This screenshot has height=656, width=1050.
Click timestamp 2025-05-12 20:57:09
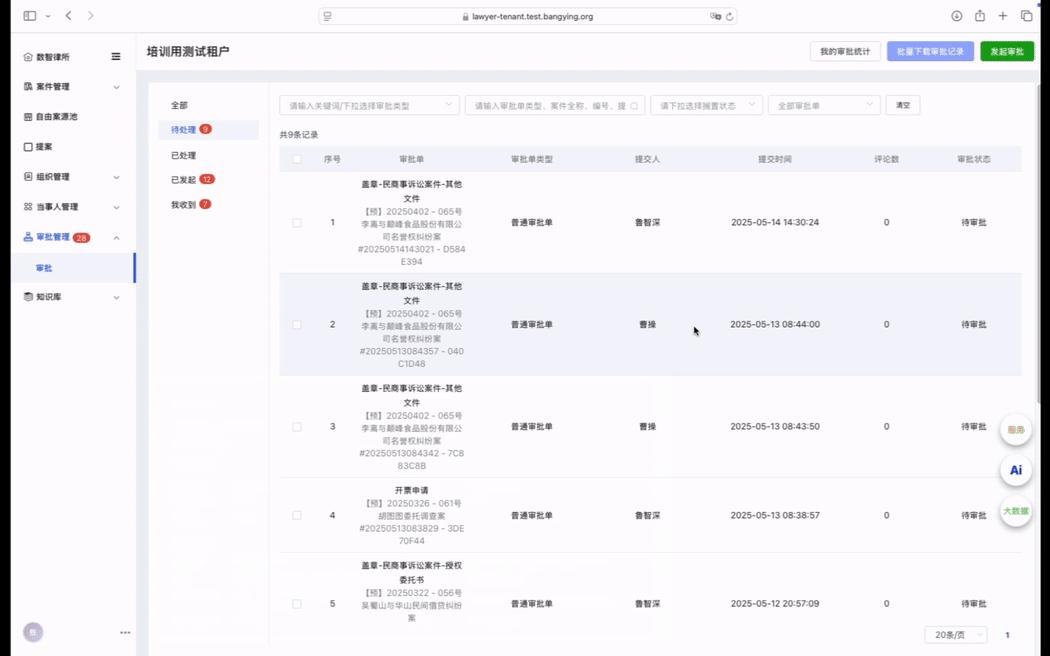click(775, 604)
